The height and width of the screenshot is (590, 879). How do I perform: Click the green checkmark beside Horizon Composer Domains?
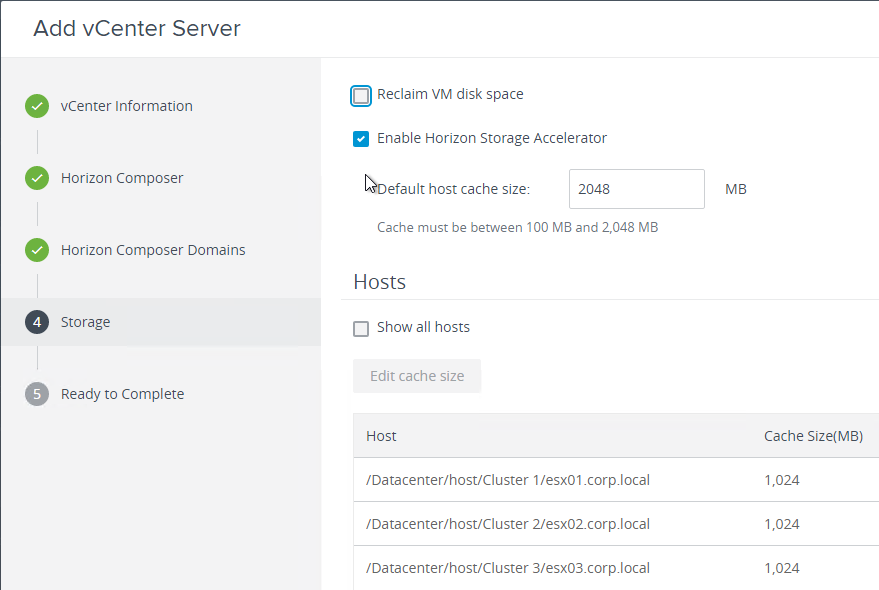(x=37, y=250)
